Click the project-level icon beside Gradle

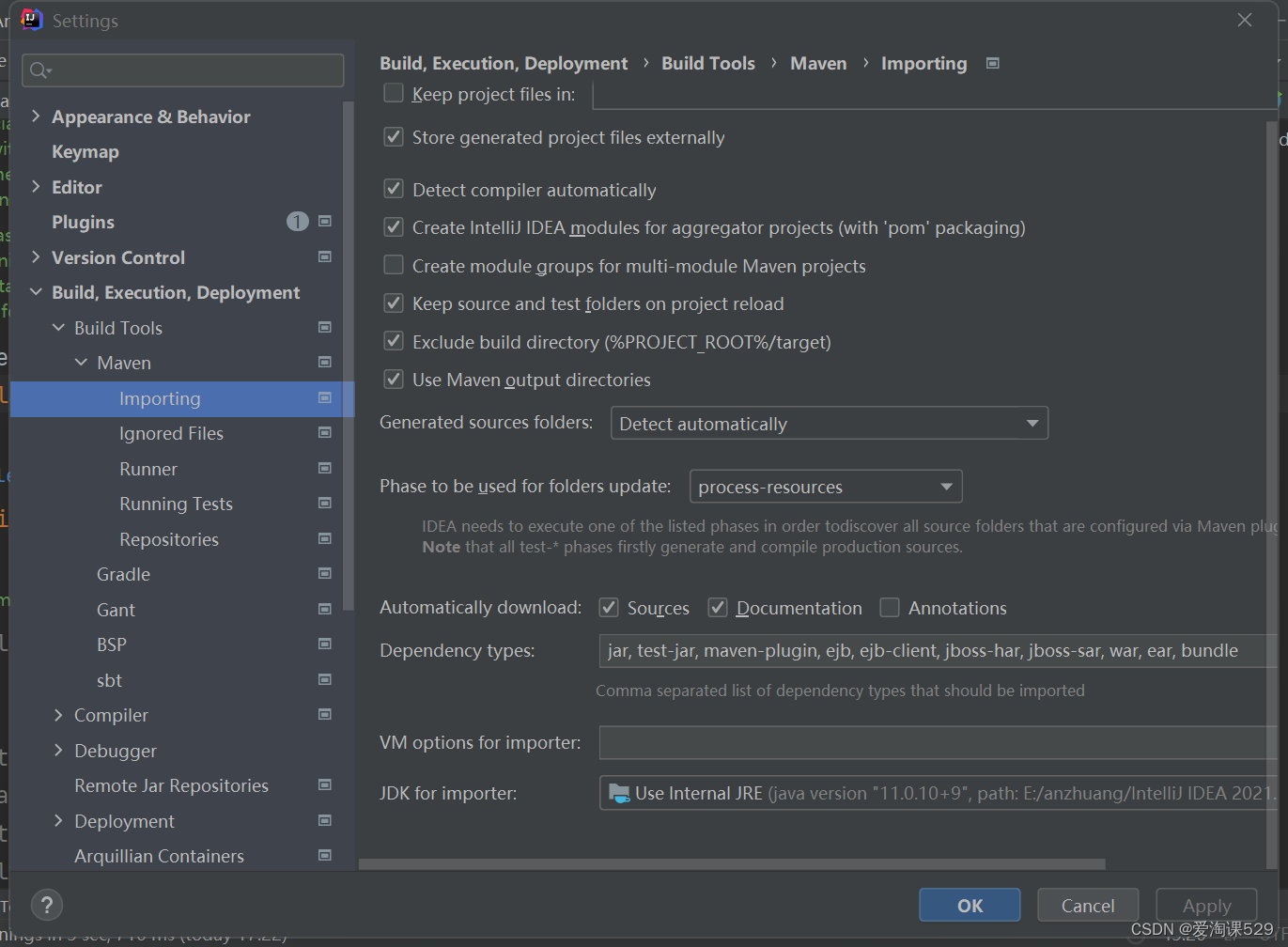(325, 574)
